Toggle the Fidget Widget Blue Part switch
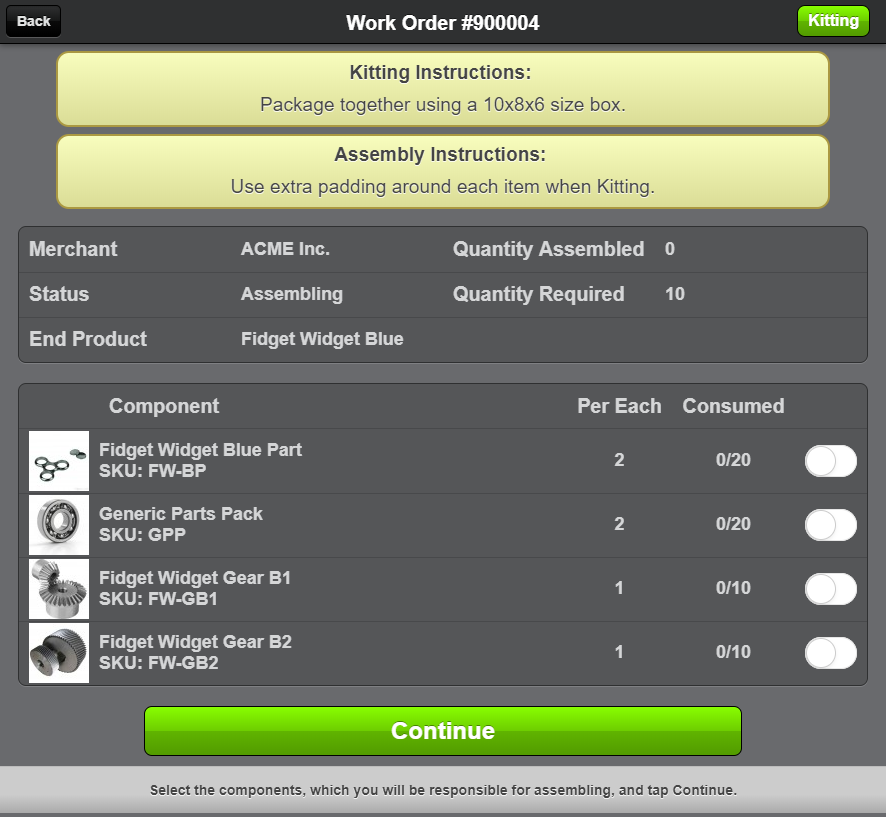The image size is (886, 817). (831, 460)
